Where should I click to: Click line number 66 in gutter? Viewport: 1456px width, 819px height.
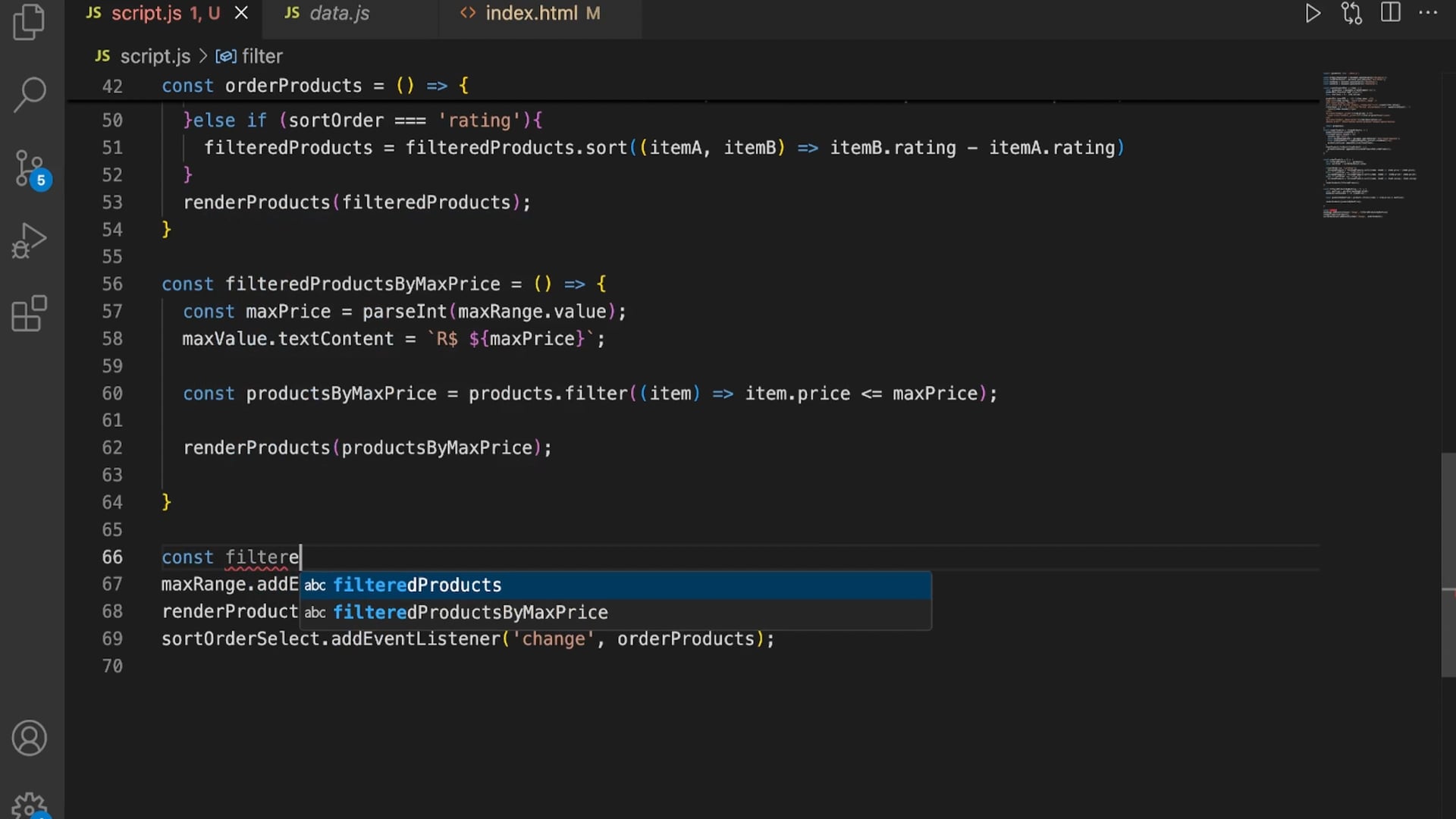112,557
